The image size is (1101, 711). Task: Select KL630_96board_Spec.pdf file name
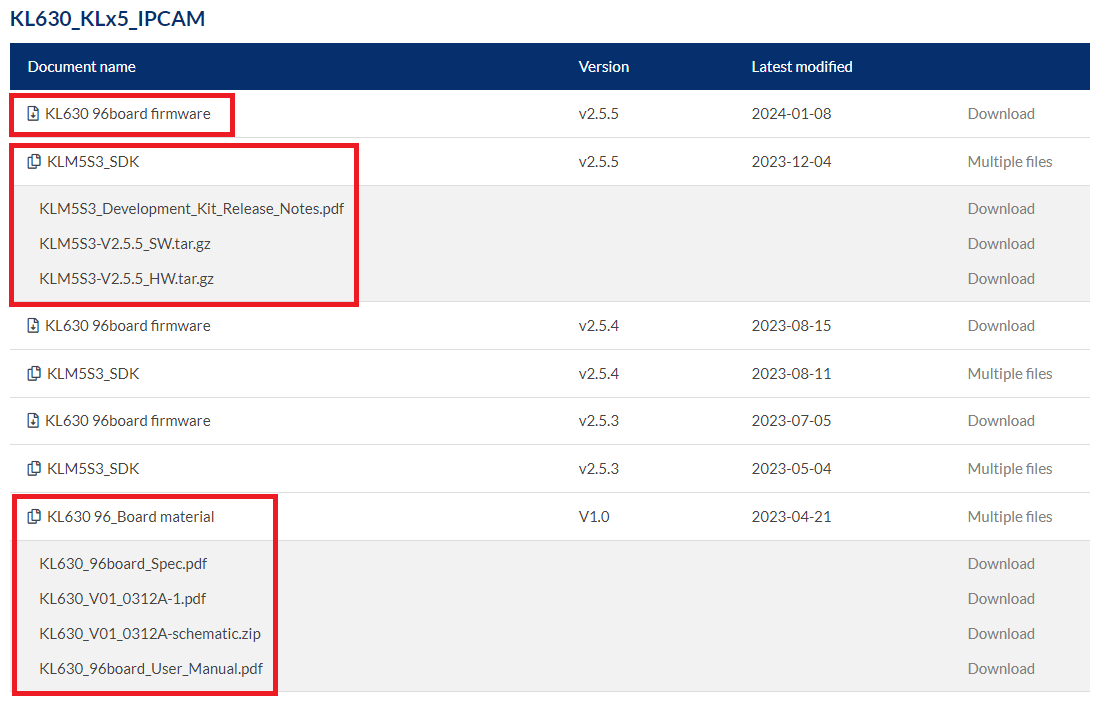tap(123, 564)
